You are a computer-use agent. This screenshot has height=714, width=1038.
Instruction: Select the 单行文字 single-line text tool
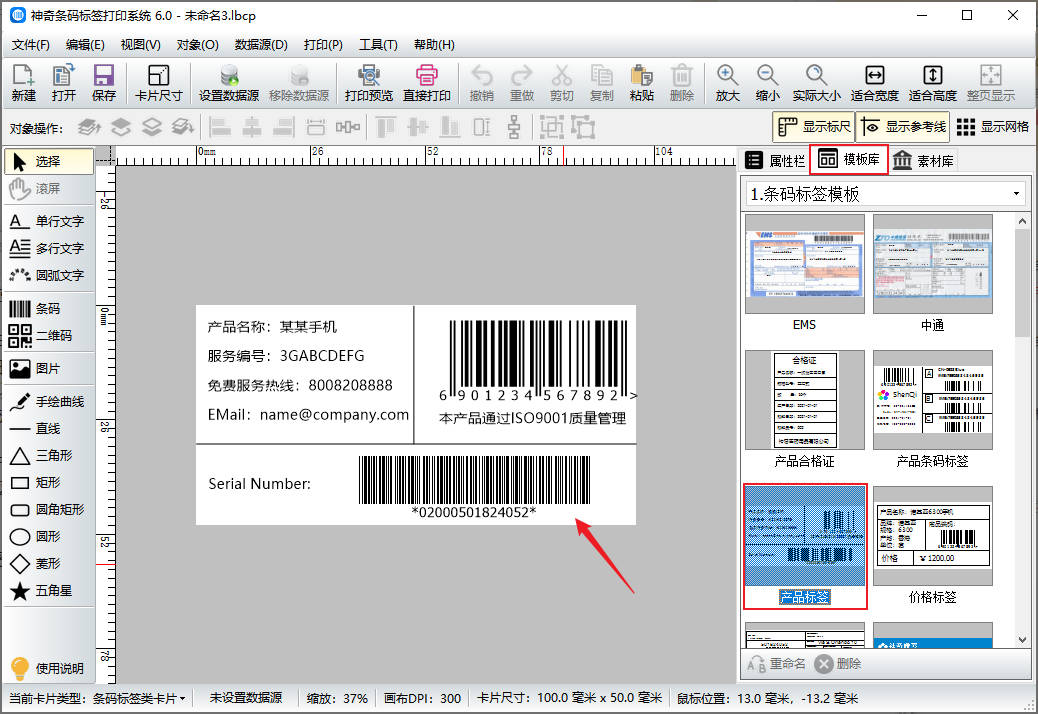(x=48, y=221)
